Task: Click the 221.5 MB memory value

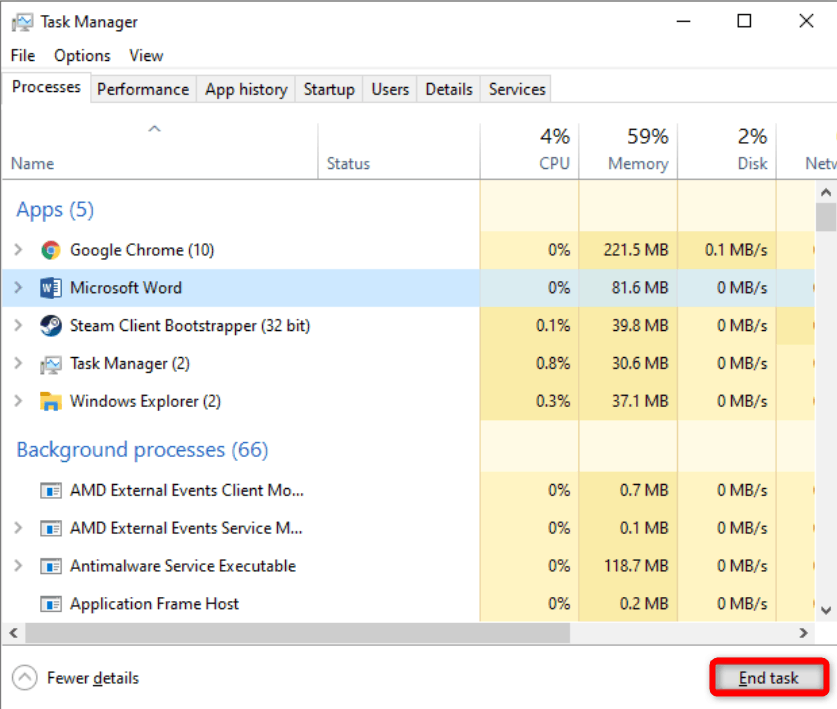Action: [x=636, y=250]
